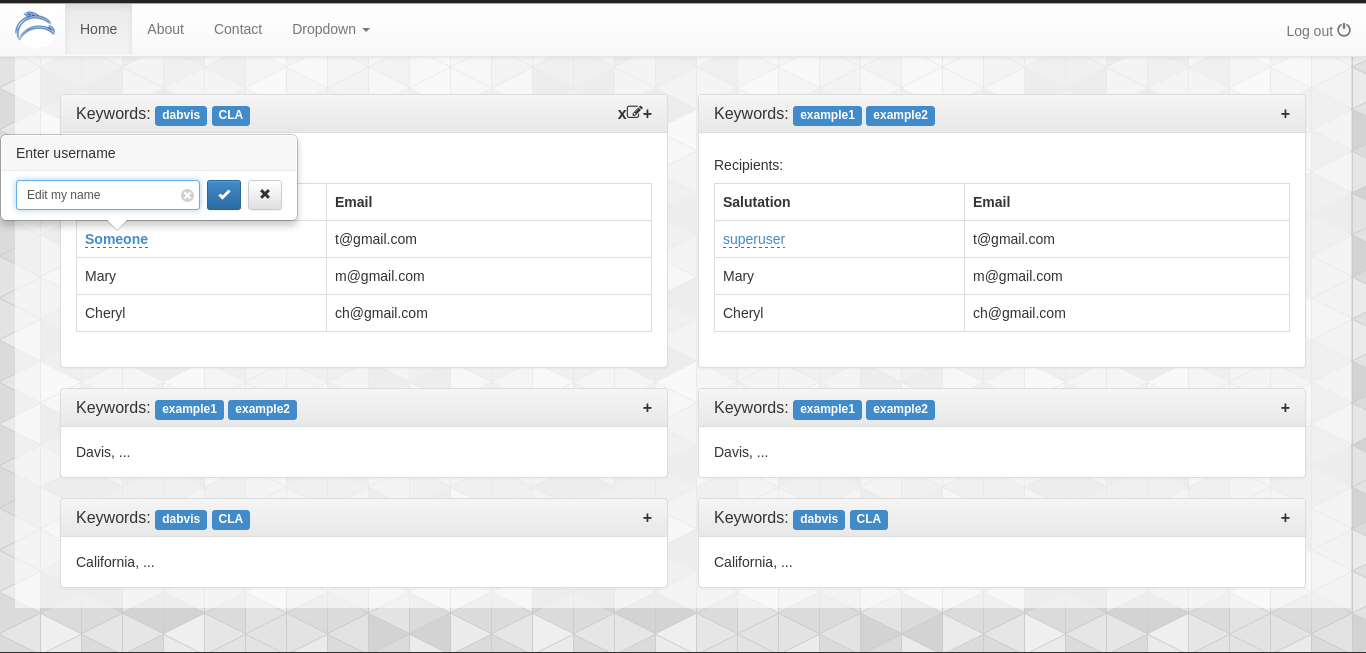
Task: Select 'Cheryl' cell in the right table
Action: (839, 313)
